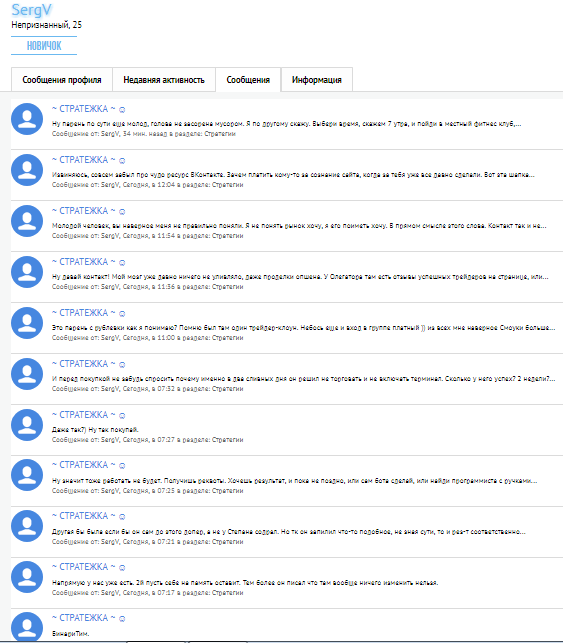Click avatar beside the 07:25 message
Screen dimensions: 563x643
coord(27,475)
